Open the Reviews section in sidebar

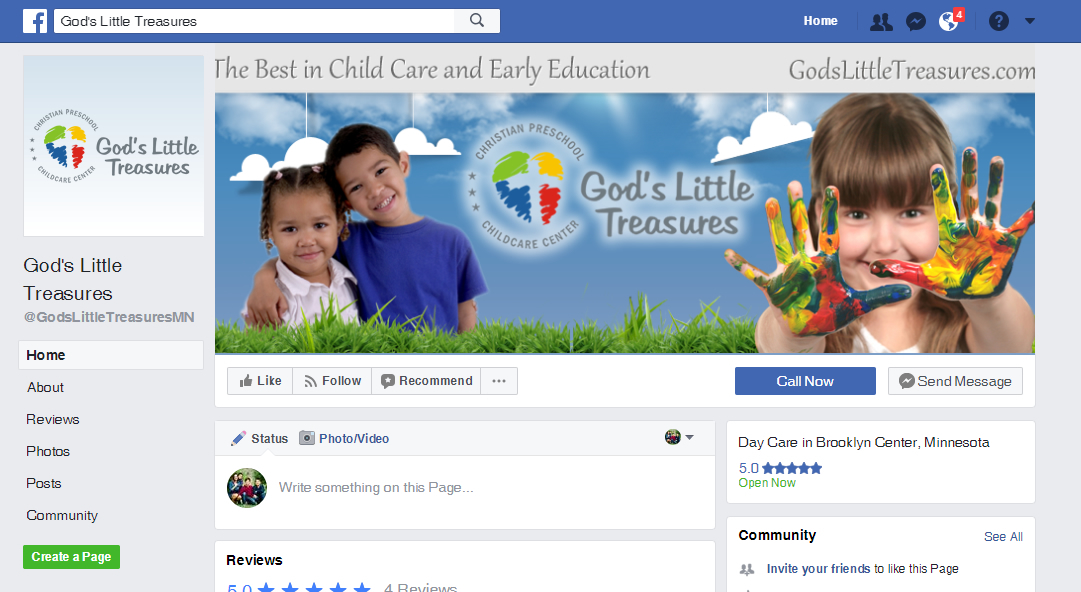[53, 419]
